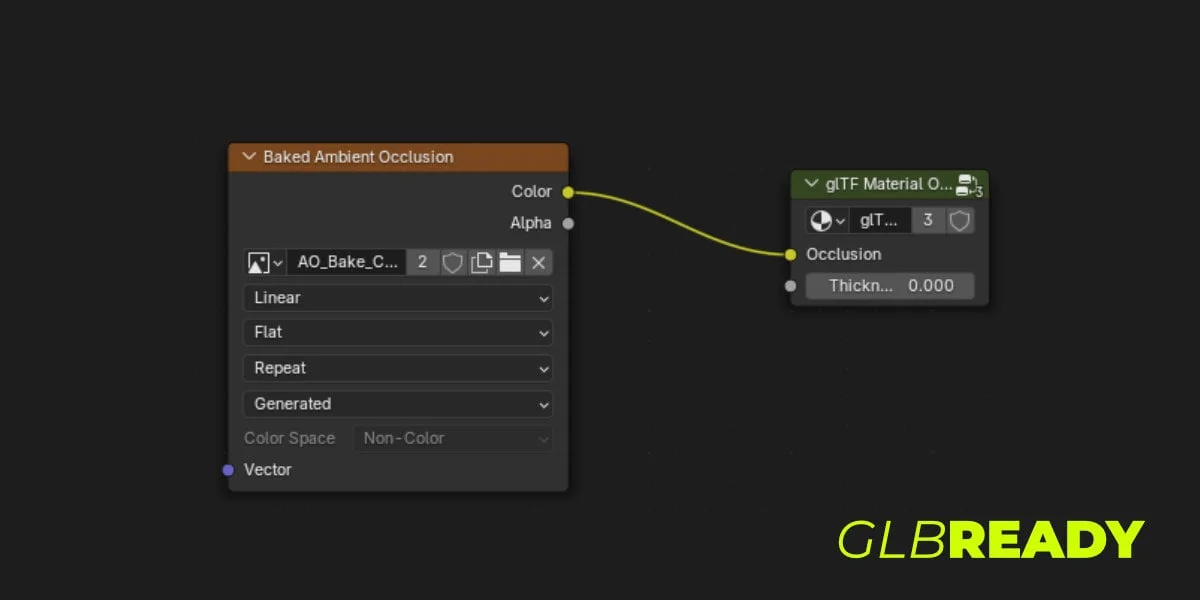Click the image datablock browse icon
This screenshot has width=1200, height=600.
[264, 262]
